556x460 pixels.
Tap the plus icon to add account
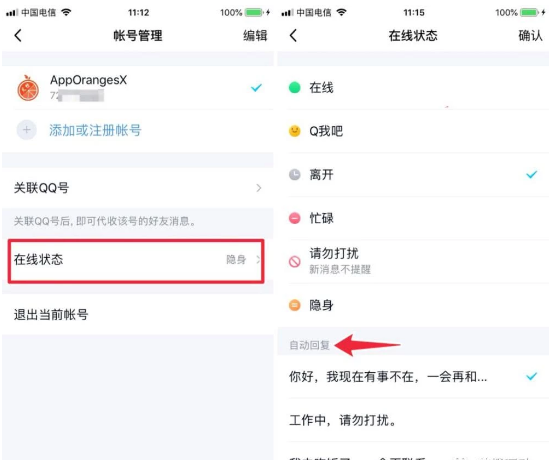point(27,130)
